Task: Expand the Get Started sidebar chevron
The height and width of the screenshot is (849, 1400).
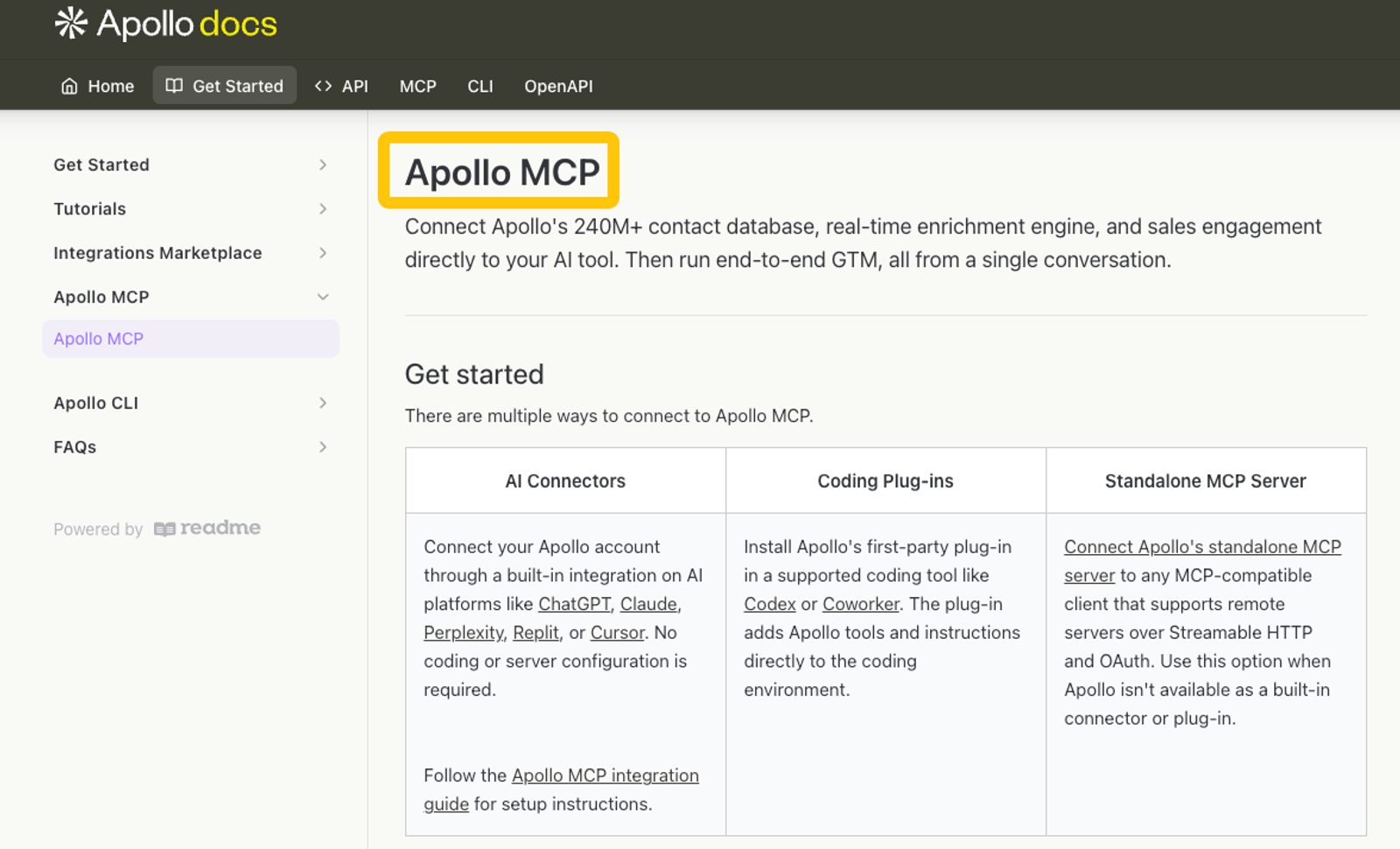Action: (x=323, y=165)
